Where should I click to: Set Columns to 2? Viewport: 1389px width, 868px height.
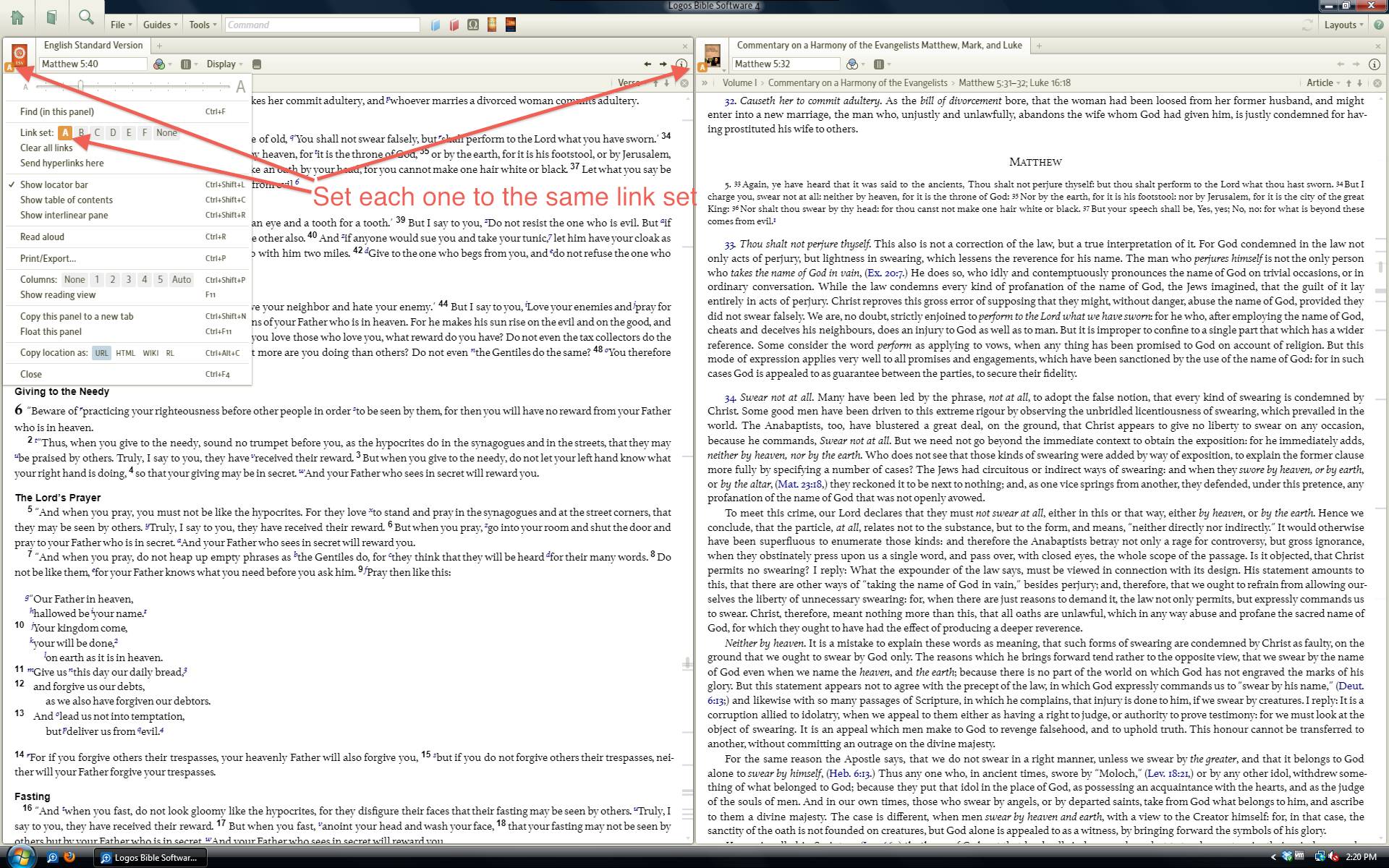pos(113,279)
